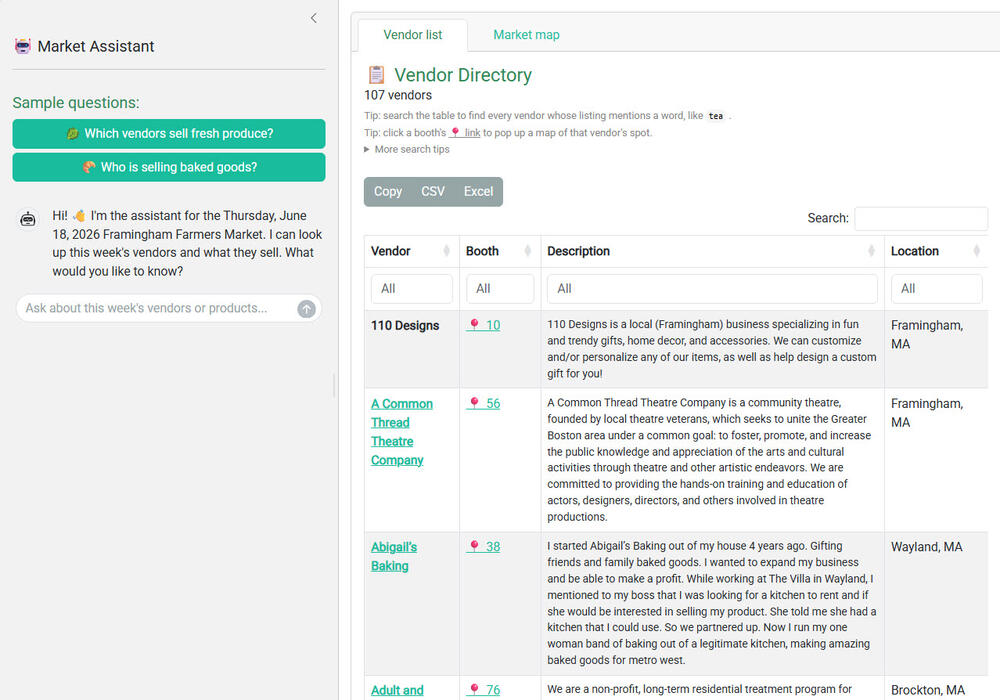Click sample pin link in the tip
1000x700 pixels.
465,133
